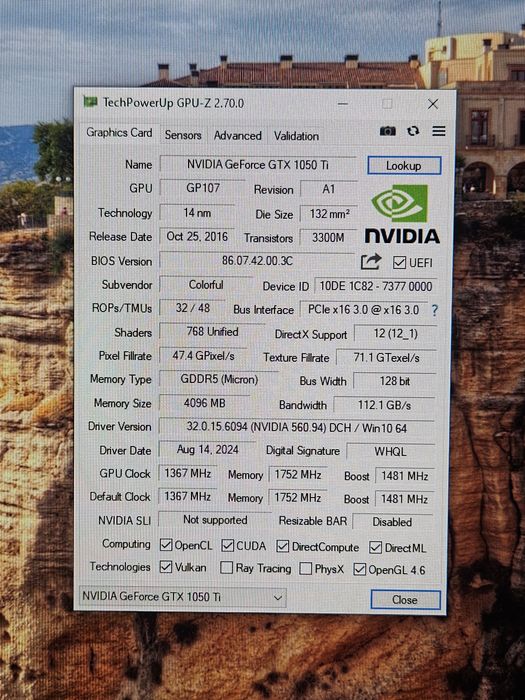Image resolution: width=525 pixels, height=700 pixels.
Task: Click the Memory Type value GDDR5 (Micron)
Action: click(219, 379)
